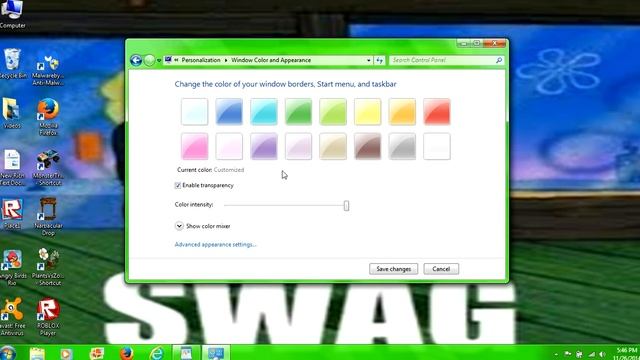Select the pink Fuchsia color swatch
This screenshot has height=360, width=640.
click(x=195, y=146)
